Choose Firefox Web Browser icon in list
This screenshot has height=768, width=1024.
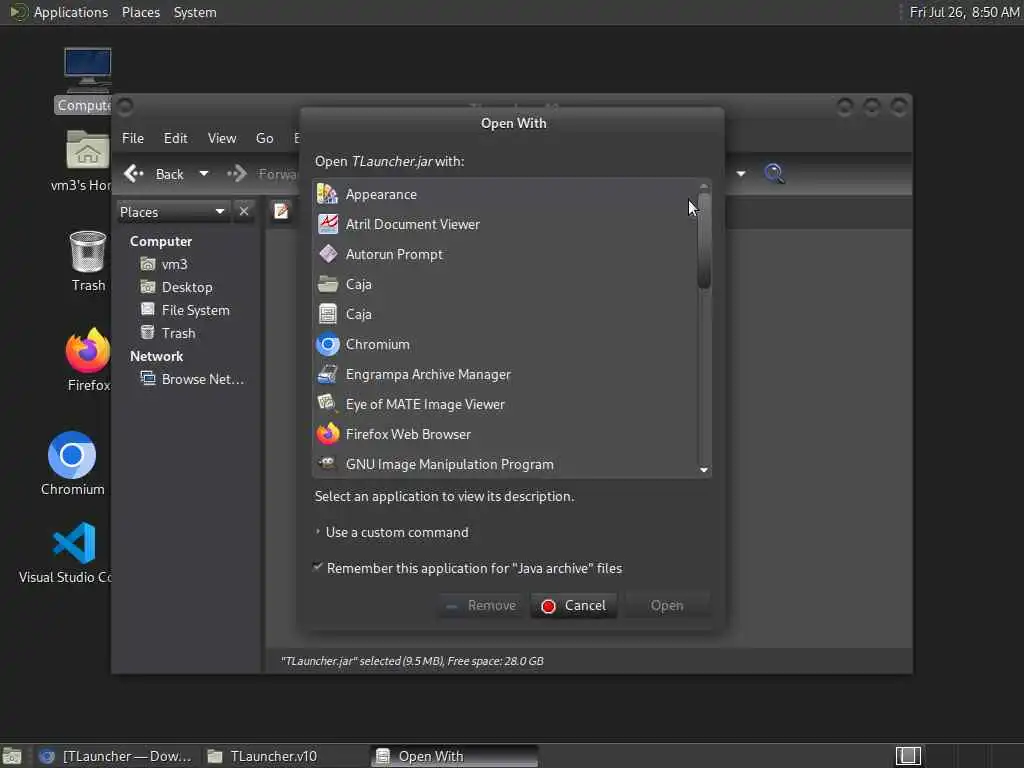click(327, 434)
